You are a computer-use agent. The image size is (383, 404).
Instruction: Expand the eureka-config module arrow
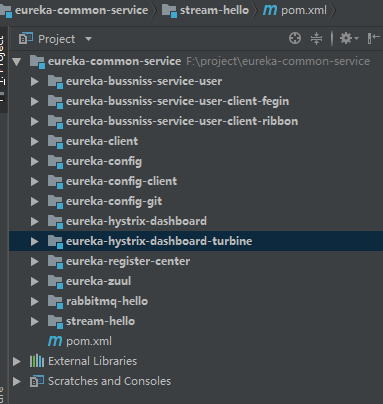tap(35, 161)
